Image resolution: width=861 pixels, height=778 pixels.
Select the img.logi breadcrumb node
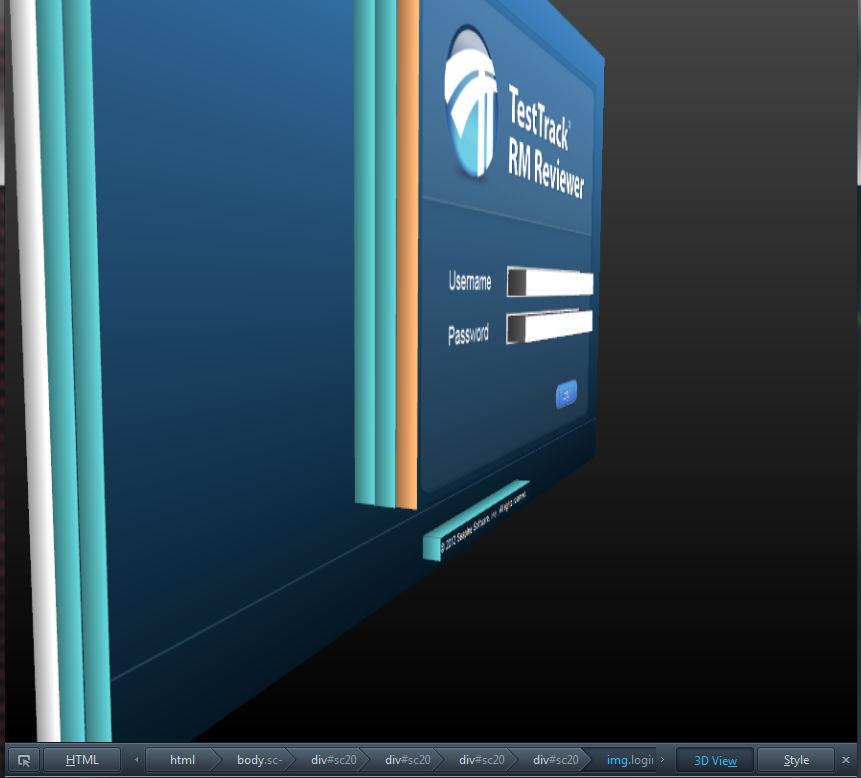tap(629, 760)
